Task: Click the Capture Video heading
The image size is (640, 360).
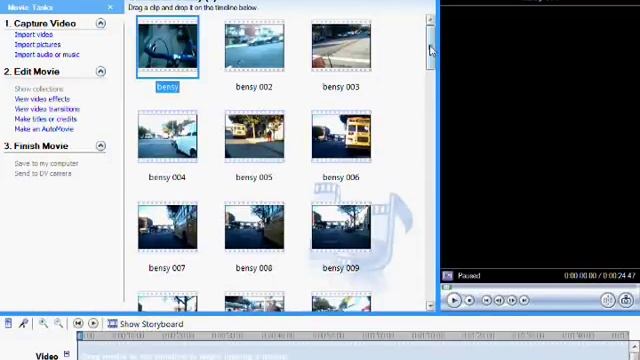Action: click(x=45, y=24)
